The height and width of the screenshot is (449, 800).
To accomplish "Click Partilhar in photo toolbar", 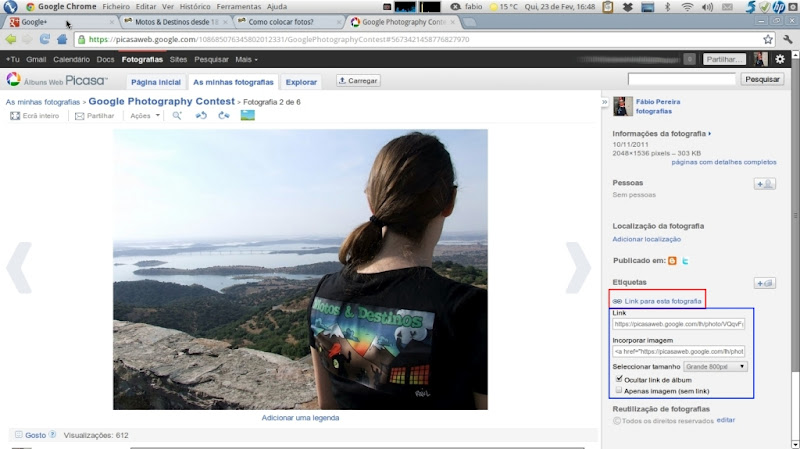I will (94, 116).
